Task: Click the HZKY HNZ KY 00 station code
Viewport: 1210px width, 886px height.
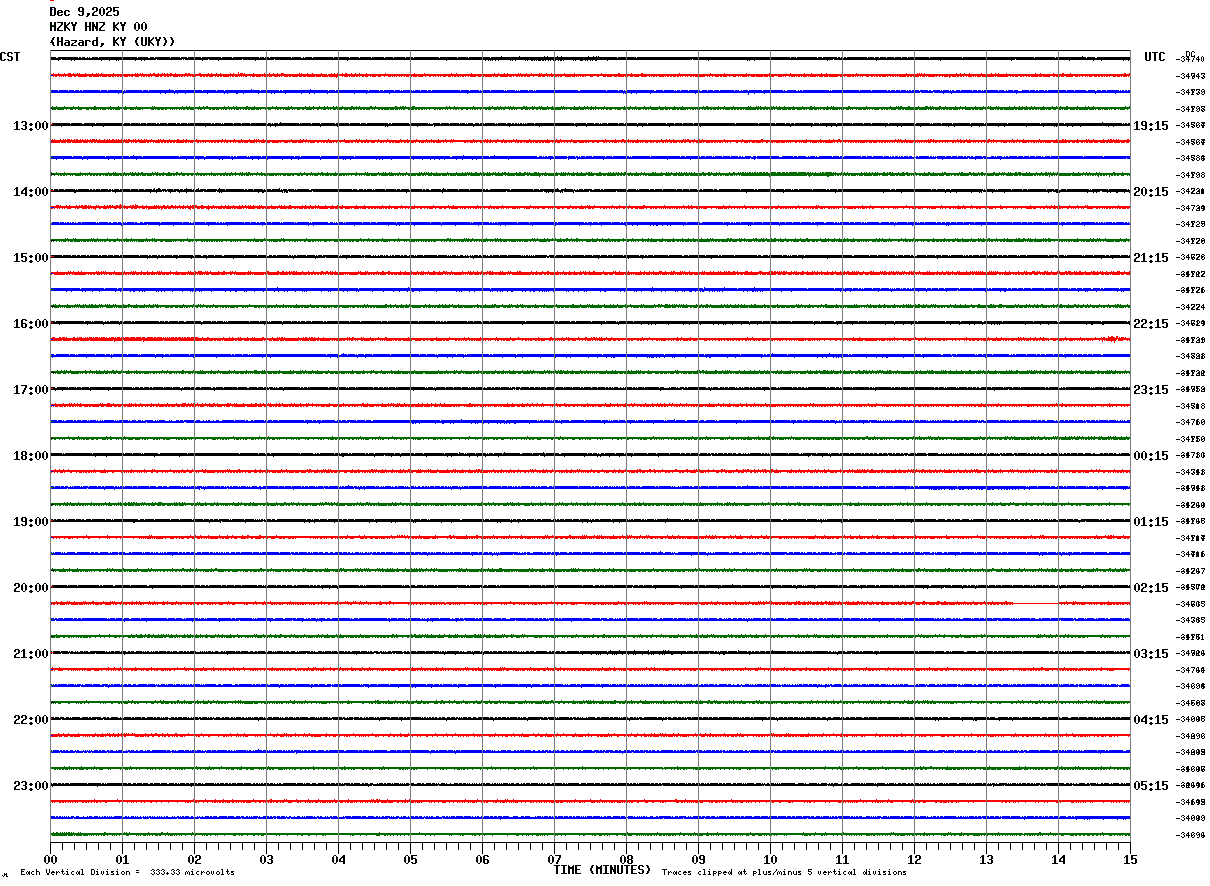Action: point(98,27)
